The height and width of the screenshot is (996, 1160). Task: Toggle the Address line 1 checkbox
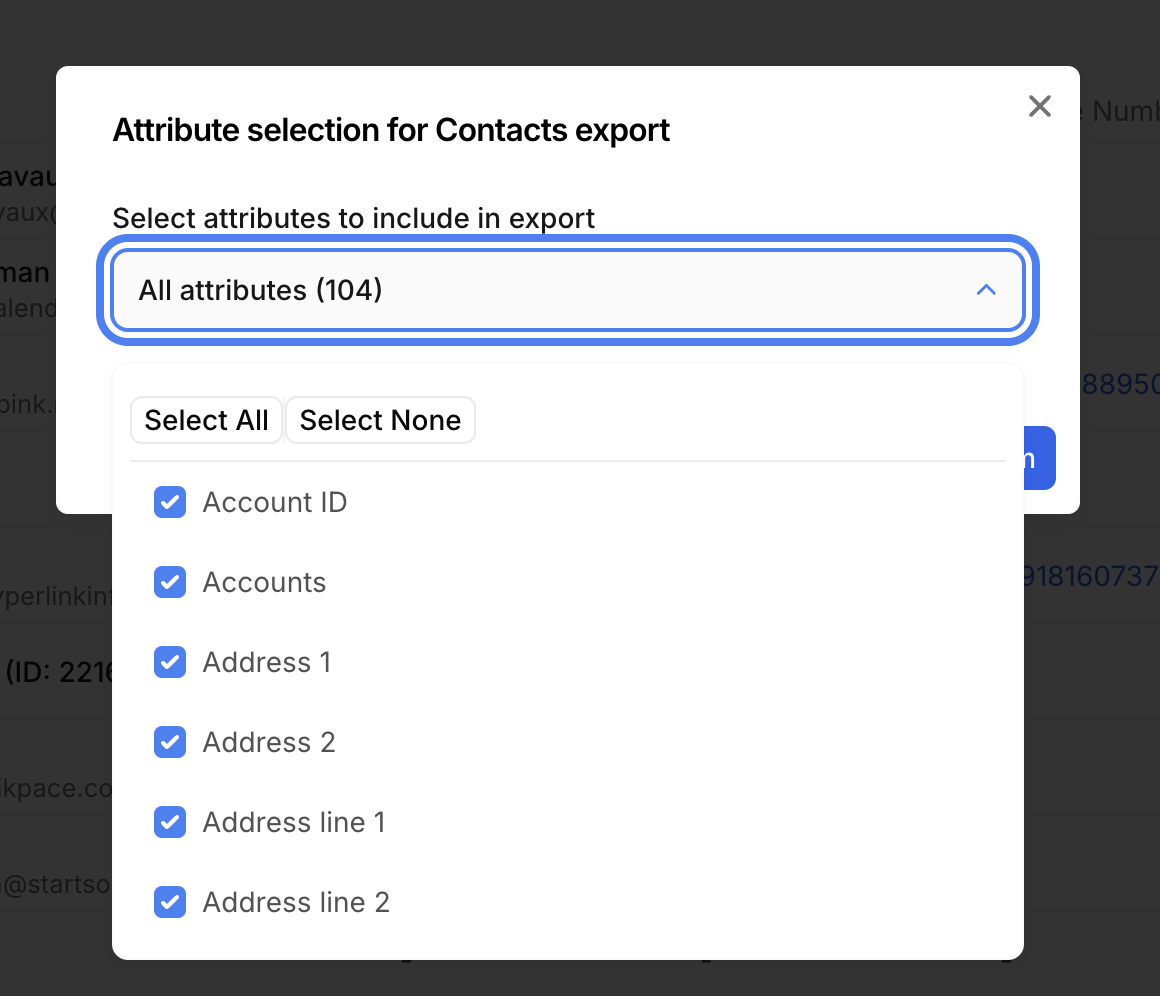(170, 822)
